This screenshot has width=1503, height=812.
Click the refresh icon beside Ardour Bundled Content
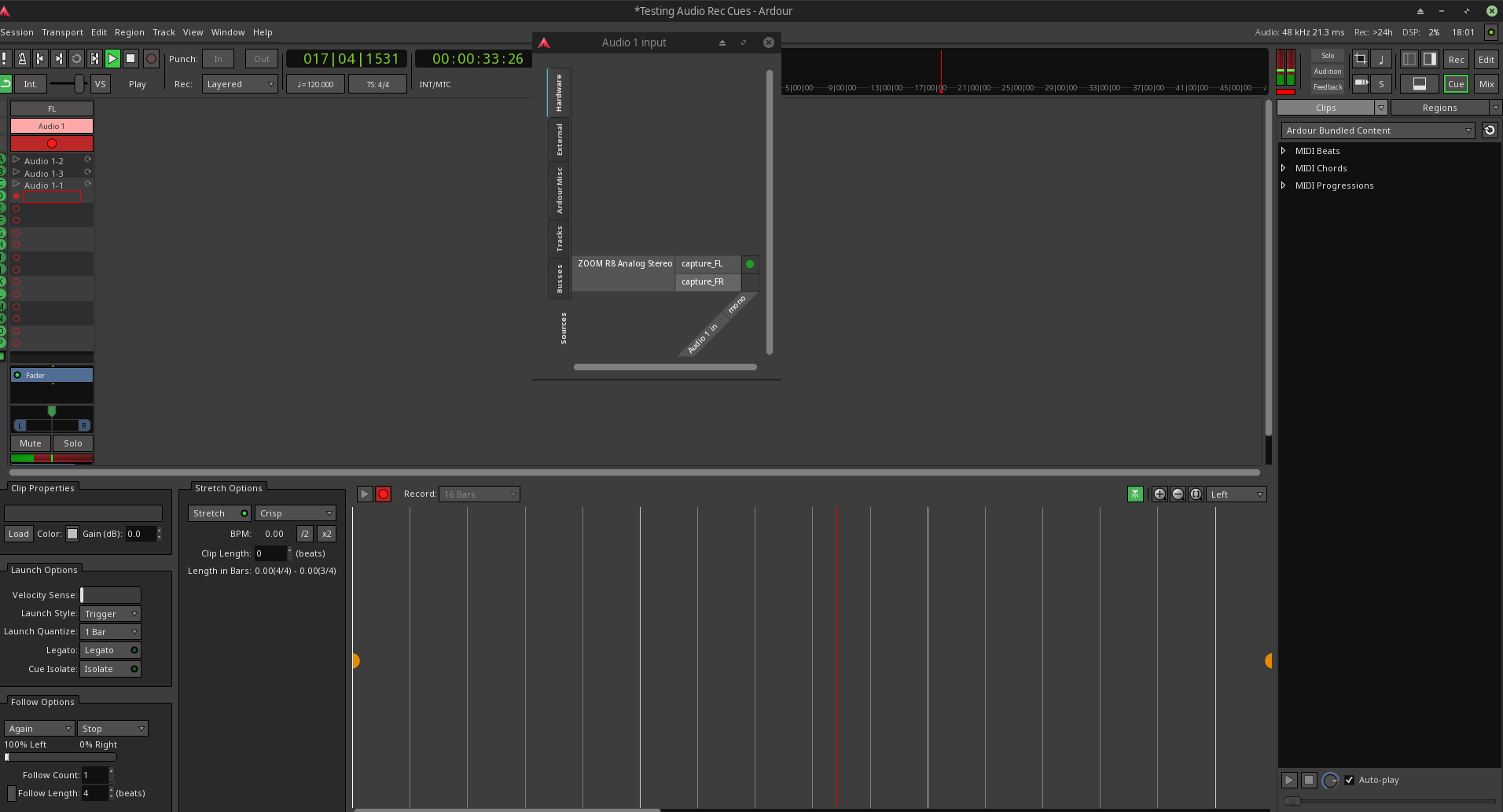coord(1490,130)
